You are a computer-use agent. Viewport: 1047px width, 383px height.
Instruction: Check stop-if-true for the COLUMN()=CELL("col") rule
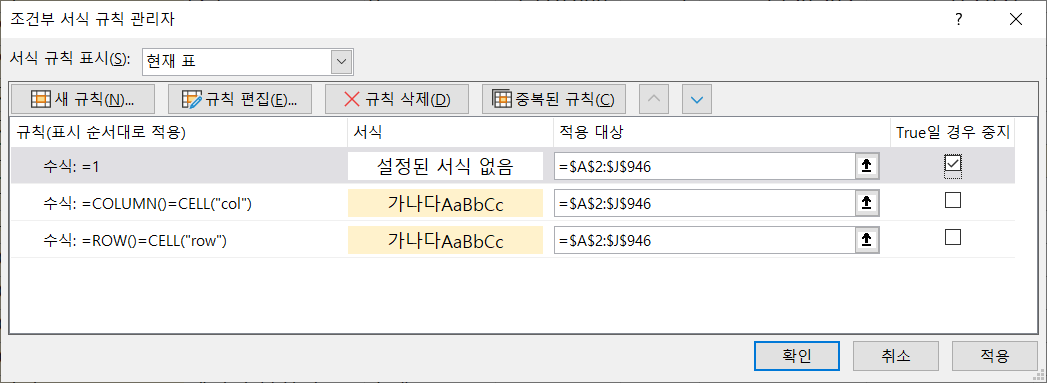[x=953, y=200]
